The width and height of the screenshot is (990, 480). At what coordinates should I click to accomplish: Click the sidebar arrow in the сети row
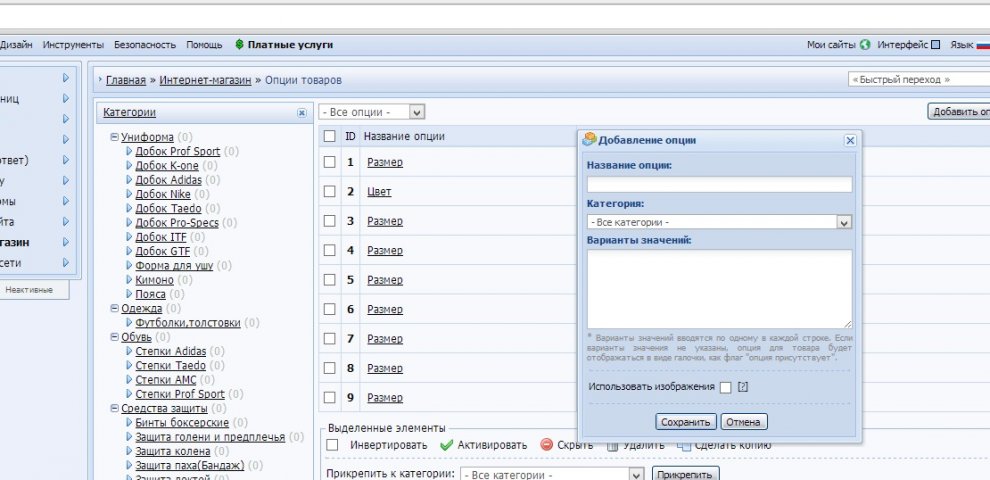pos(66,263)
